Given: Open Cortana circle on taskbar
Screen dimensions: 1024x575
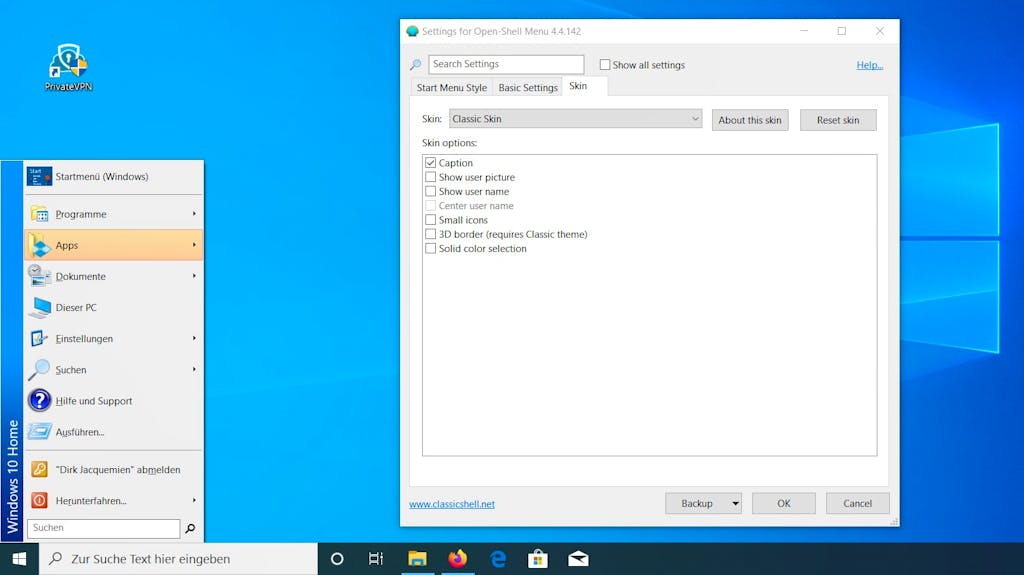Looking at the screenshot, I should pyautogui.click(x=337, y=559).
